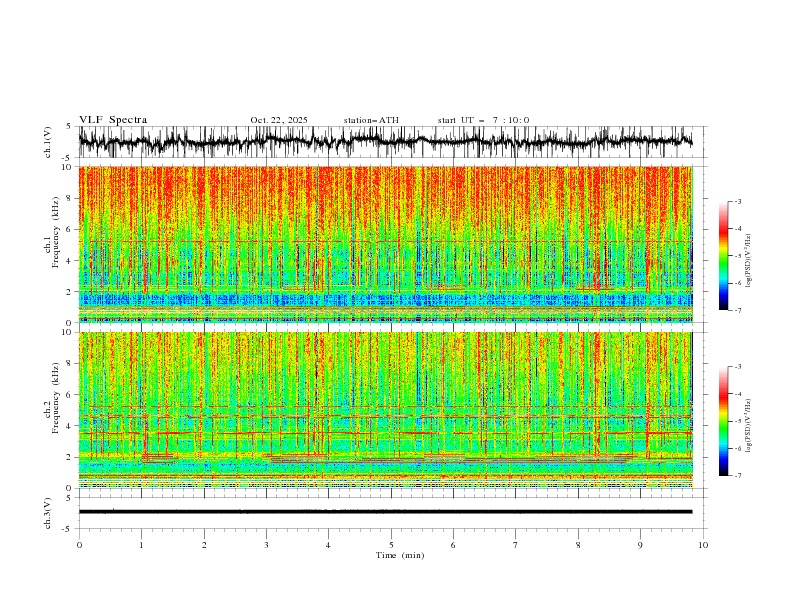Click inside the ch.1 spectrogram panel
792x612 pixels.
385,244
